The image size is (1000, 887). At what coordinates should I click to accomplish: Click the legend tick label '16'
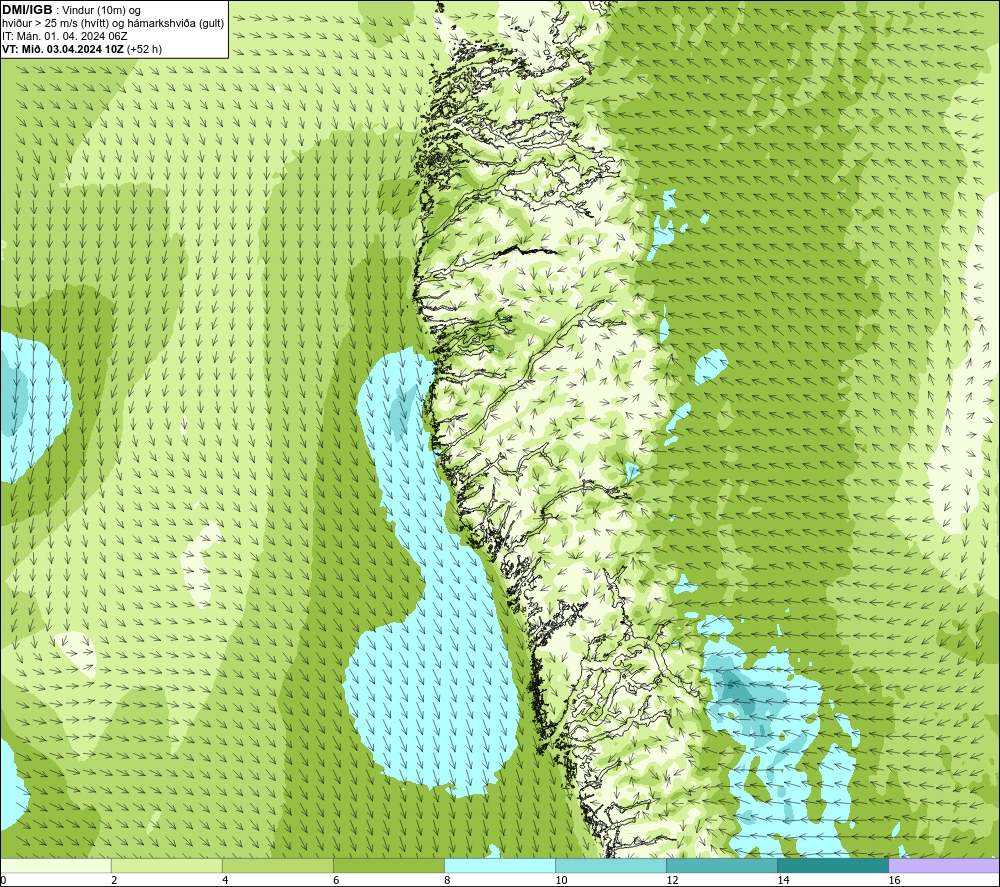pos(894,880)
